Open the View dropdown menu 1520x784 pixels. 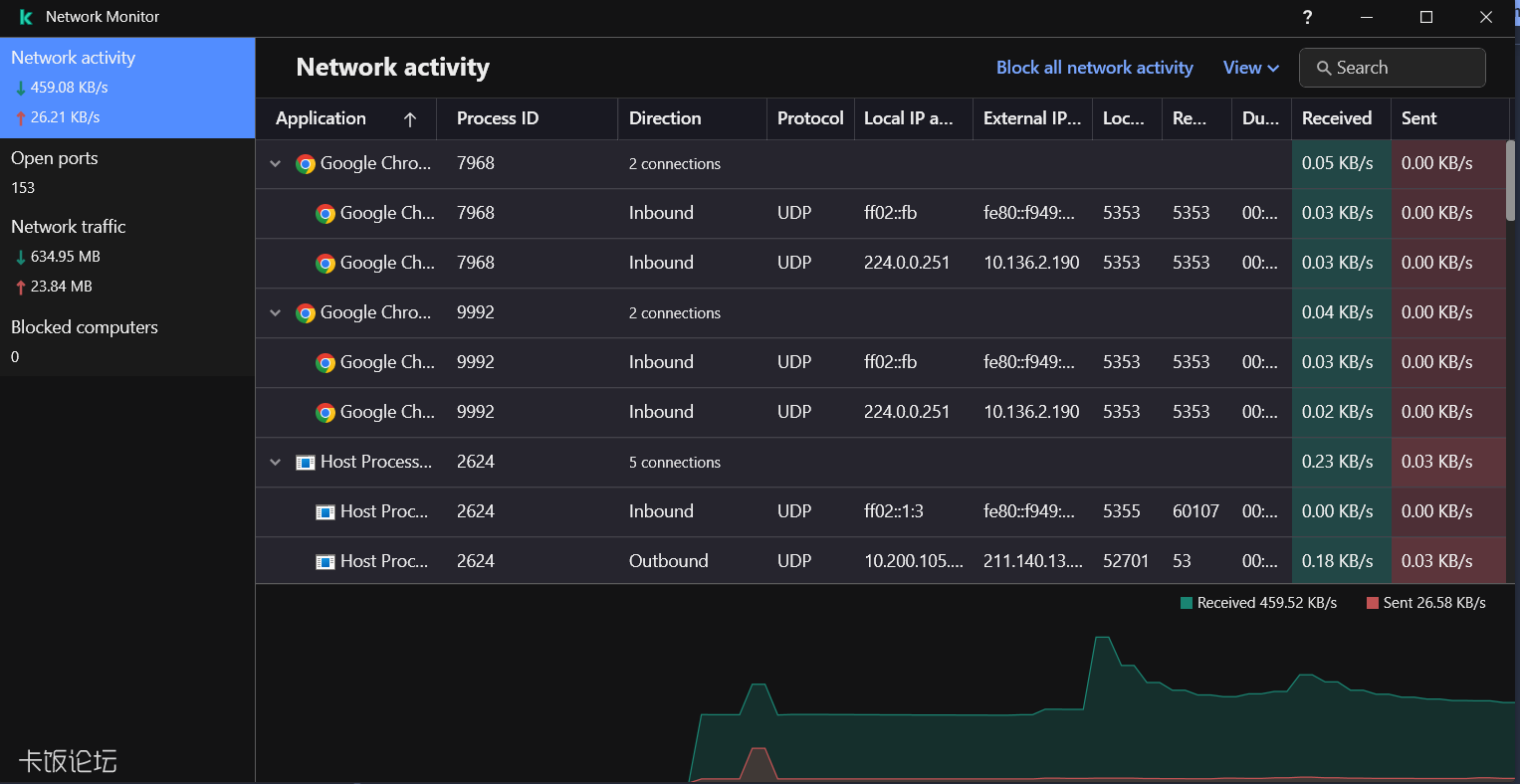[1250, 68]
